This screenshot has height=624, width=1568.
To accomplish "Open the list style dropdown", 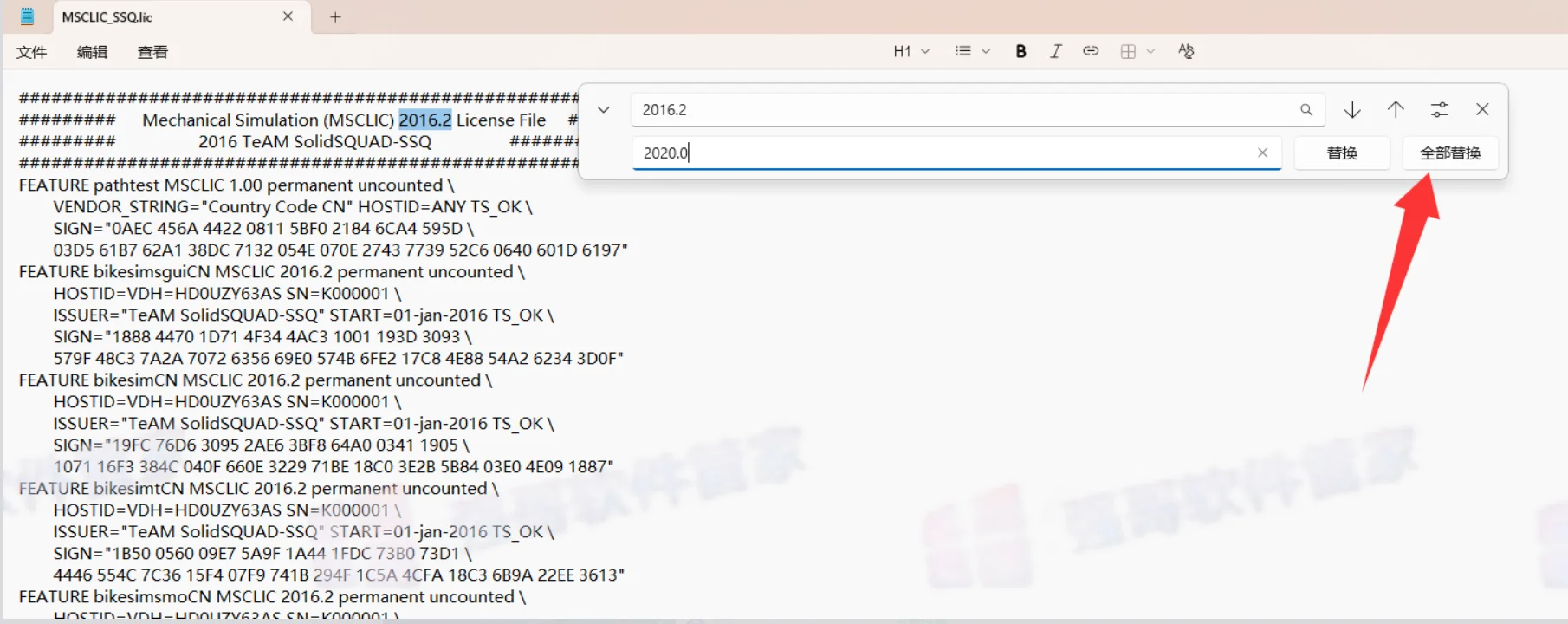I will point(972,51).
